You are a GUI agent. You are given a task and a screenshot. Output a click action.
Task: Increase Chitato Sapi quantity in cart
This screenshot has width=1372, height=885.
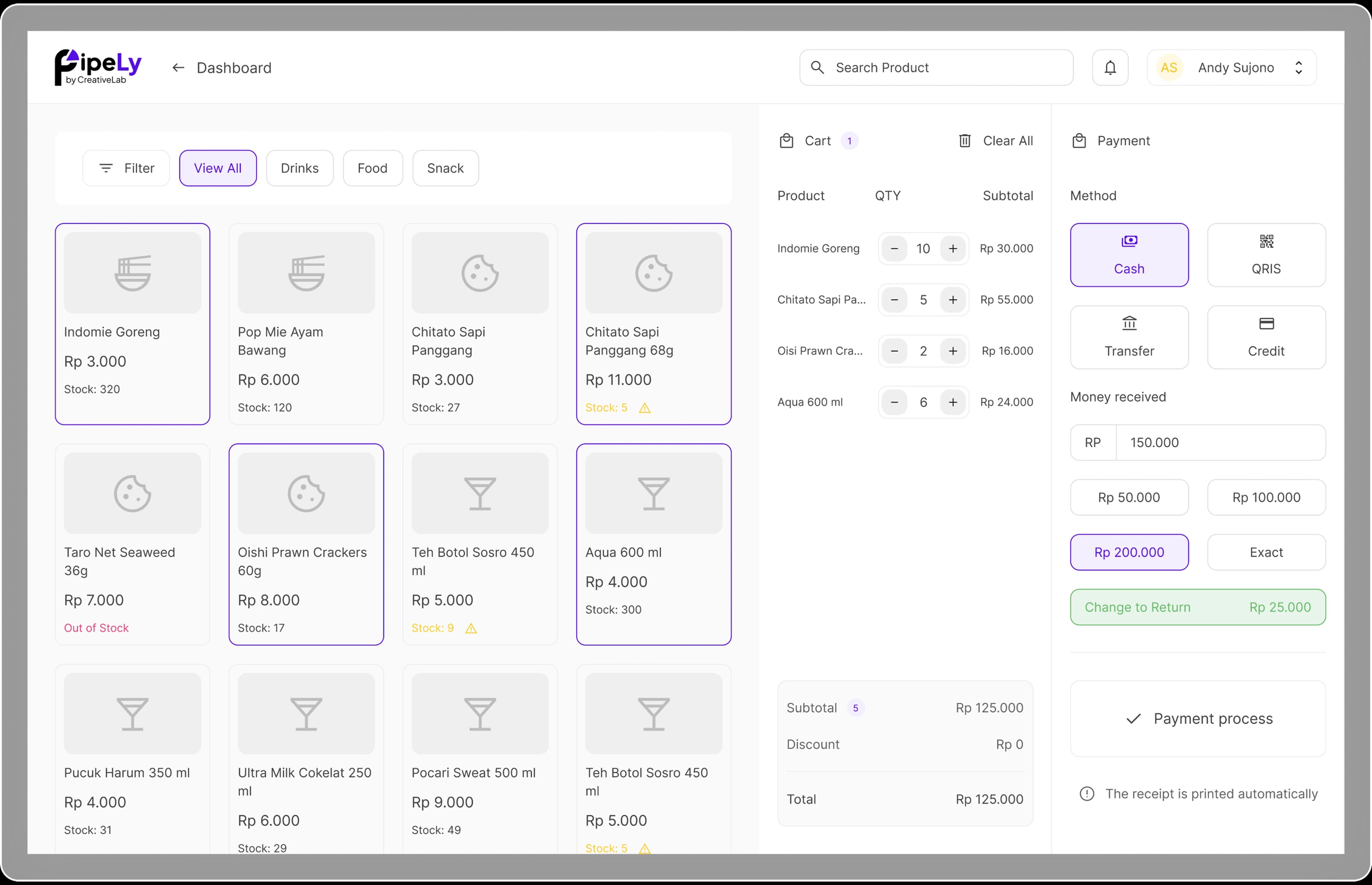(953, 299)
